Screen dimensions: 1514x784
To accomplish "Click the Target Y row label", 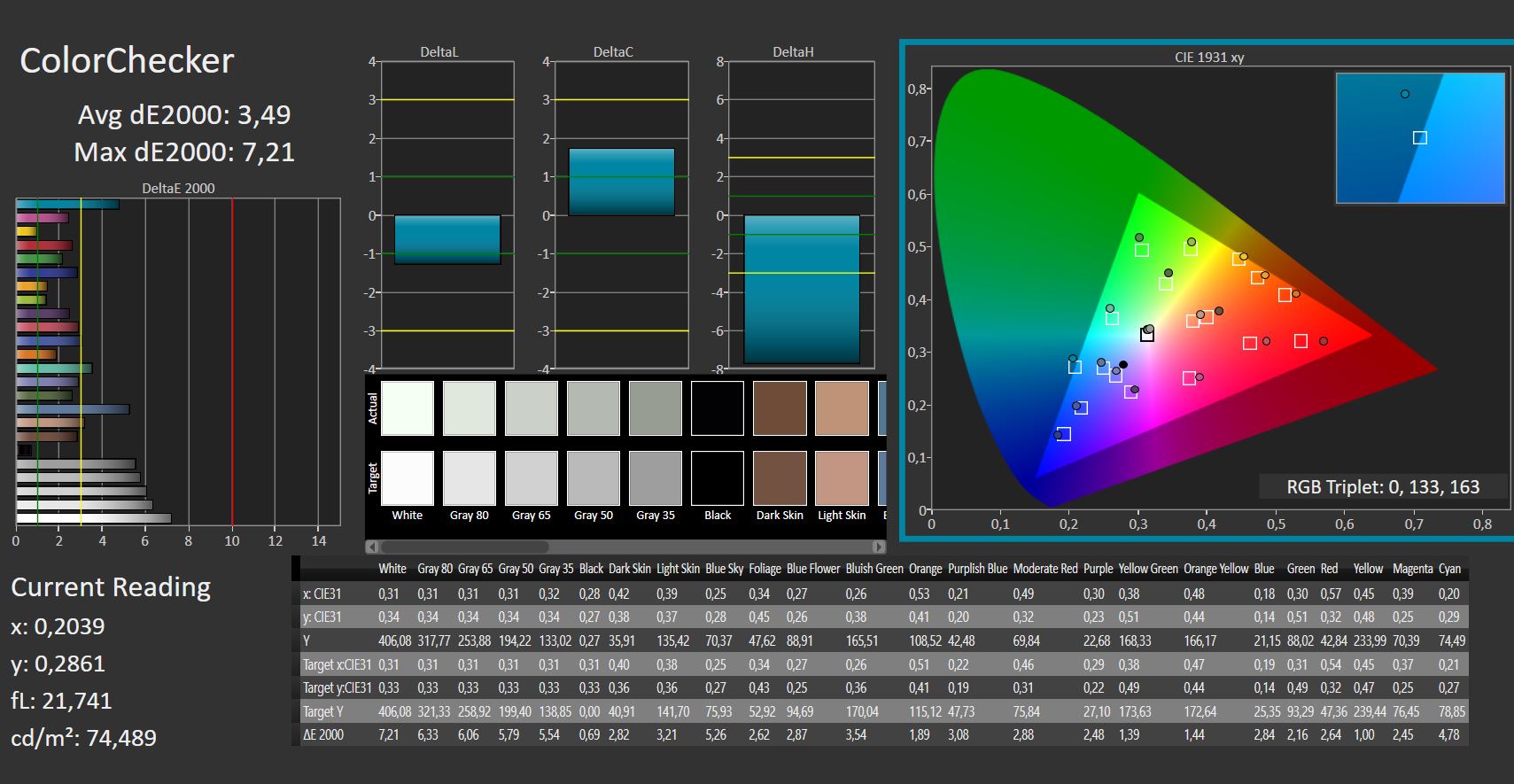I will click(323, 711).
